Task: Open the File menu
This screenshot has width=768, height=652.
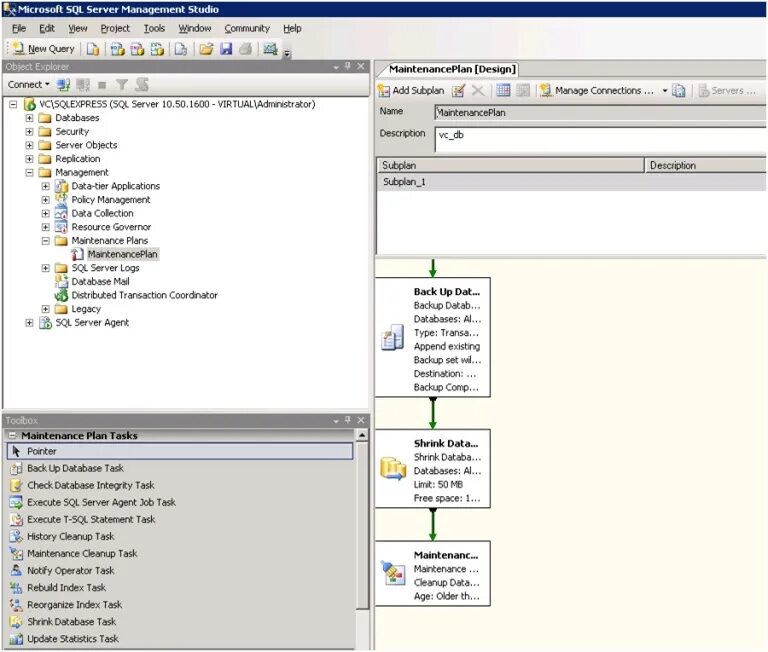Action: (x=19, y=28)
